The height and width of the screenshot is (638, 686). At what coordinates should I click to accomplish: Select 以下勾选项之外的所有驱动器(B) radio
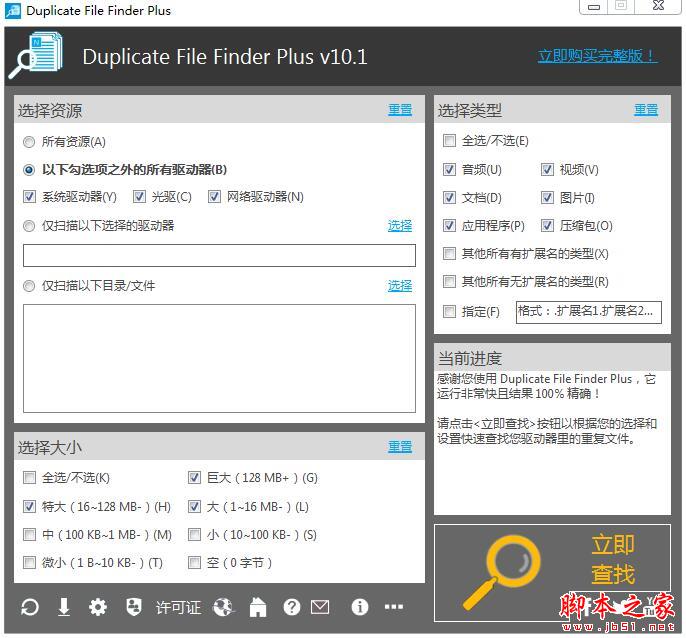click(x=29, y=170)
